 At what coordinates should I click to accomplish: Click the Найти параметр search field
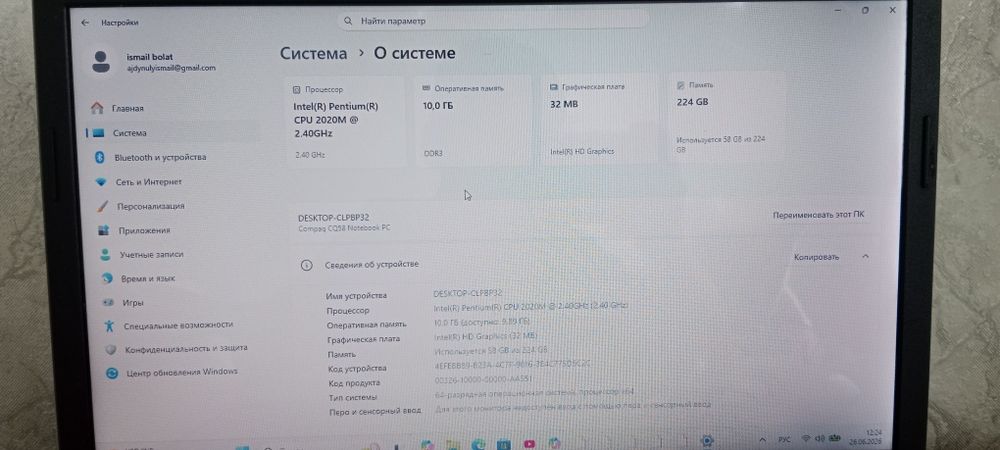[494, 21]
